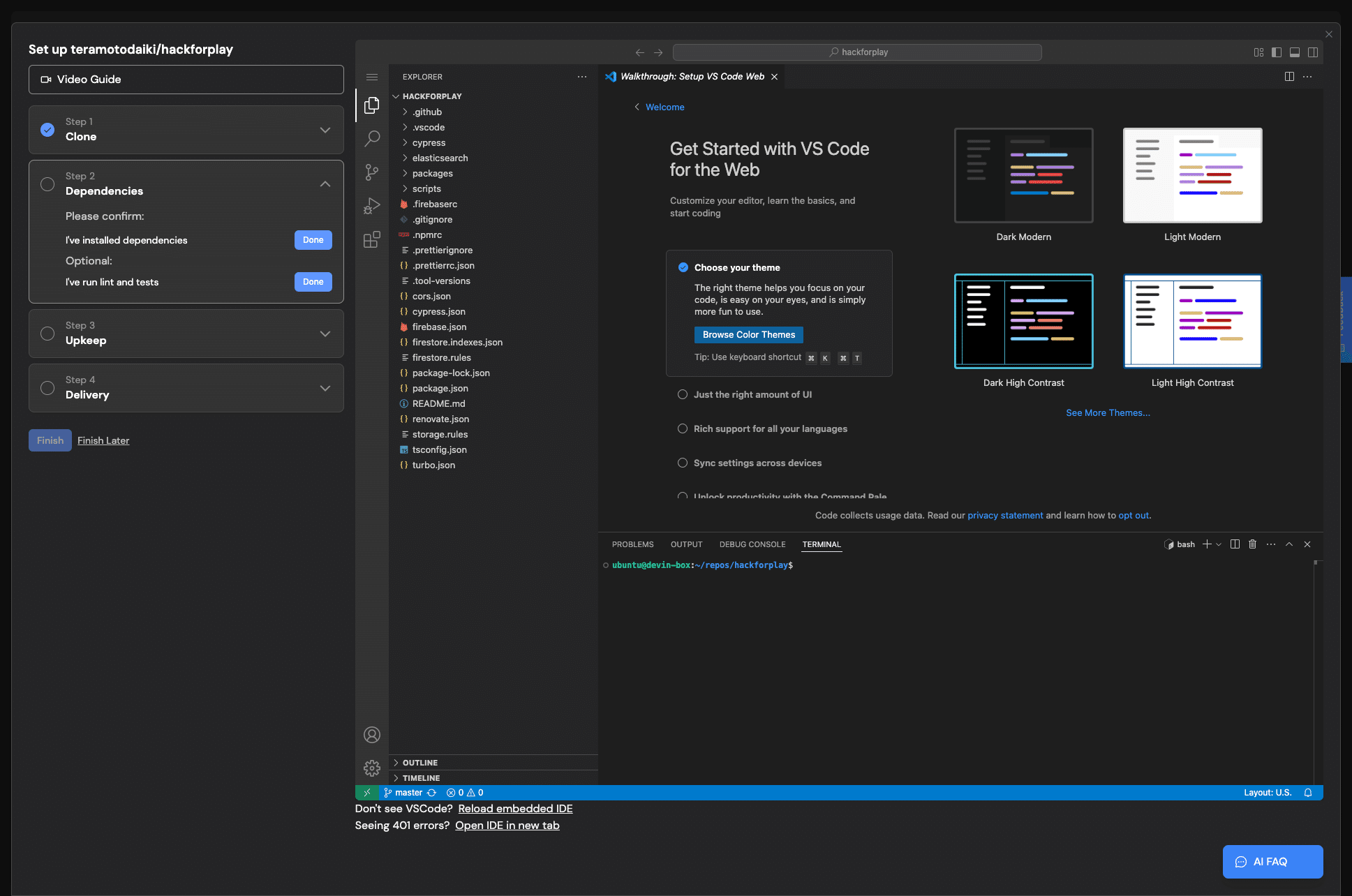Screen dimensions: 1352x896
Task: Expand the Step 4 Delivery section chevron
Action: point(325,388)
